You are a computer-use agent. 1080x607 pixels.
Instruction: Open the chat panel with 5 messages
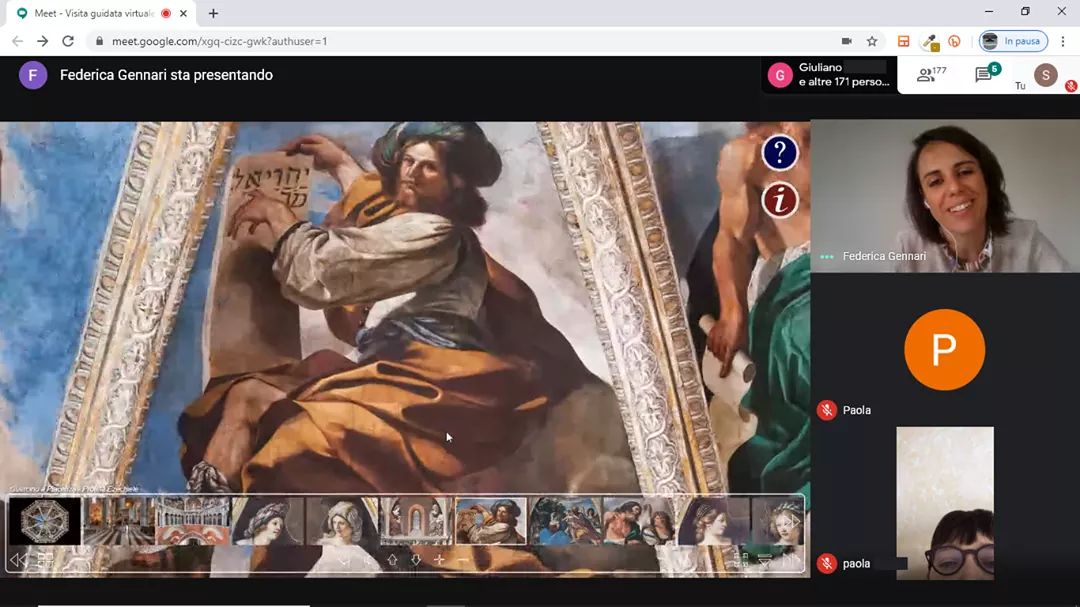coord(987,73)
